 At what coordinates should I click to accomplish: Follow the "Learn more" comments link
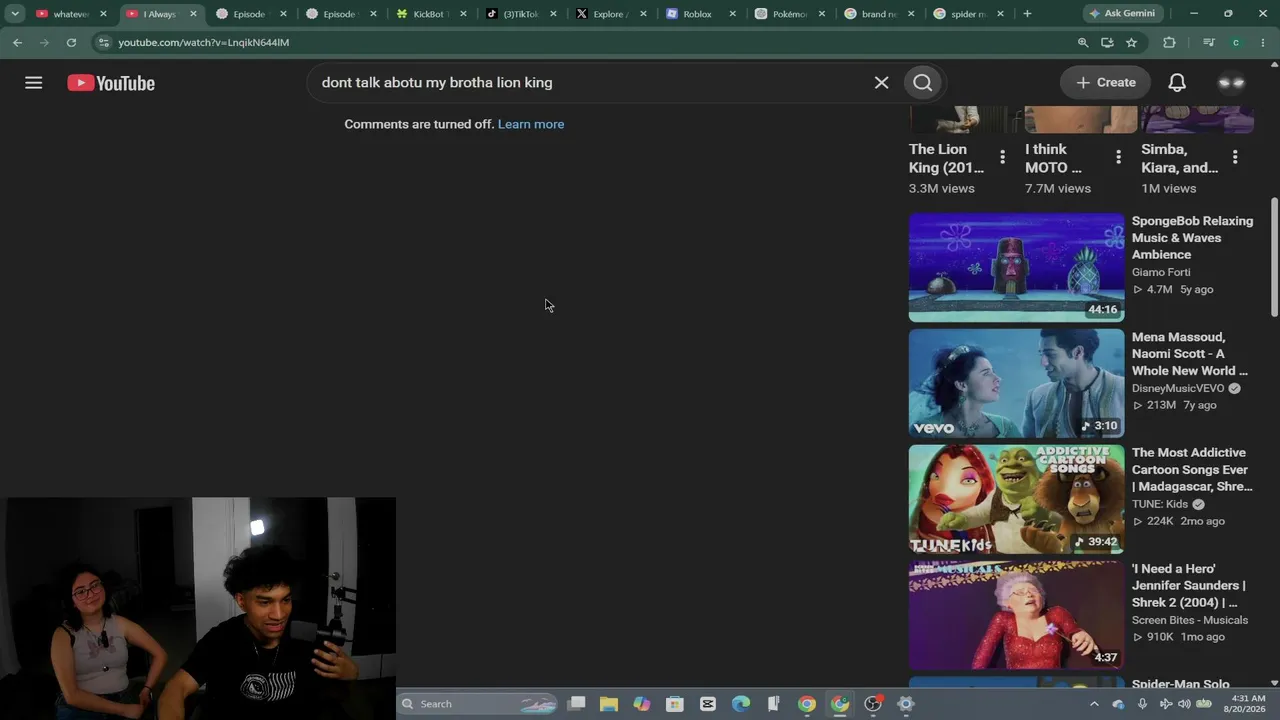(531, 124)
